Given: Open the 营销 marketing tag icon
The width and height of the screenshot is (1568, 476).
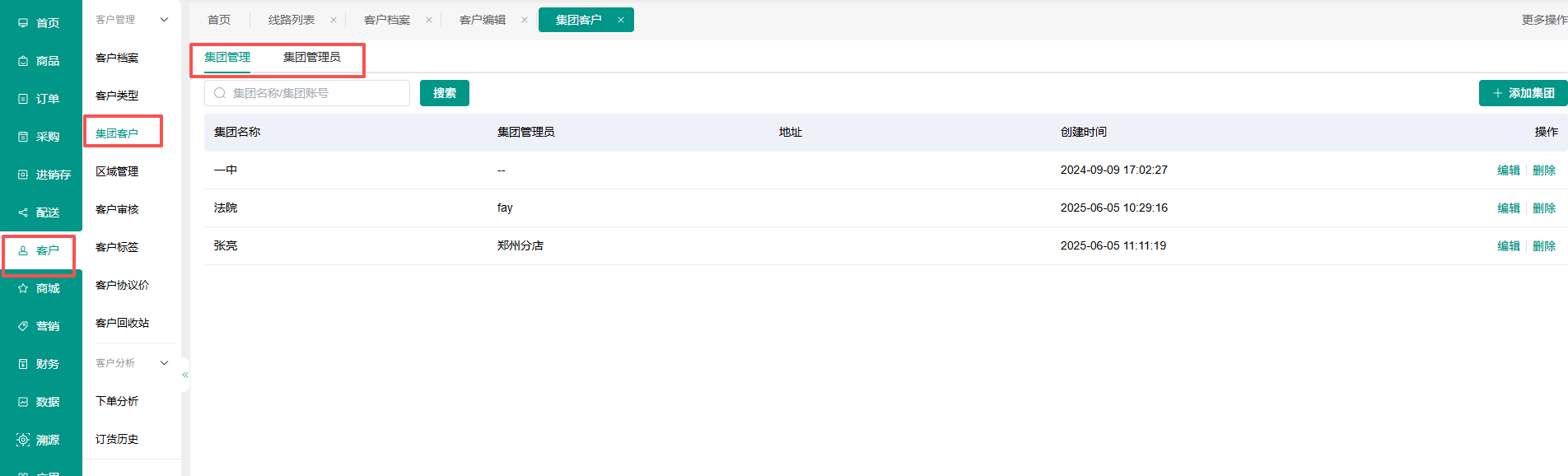Looking at the screenshot, I should pos(23,326).
